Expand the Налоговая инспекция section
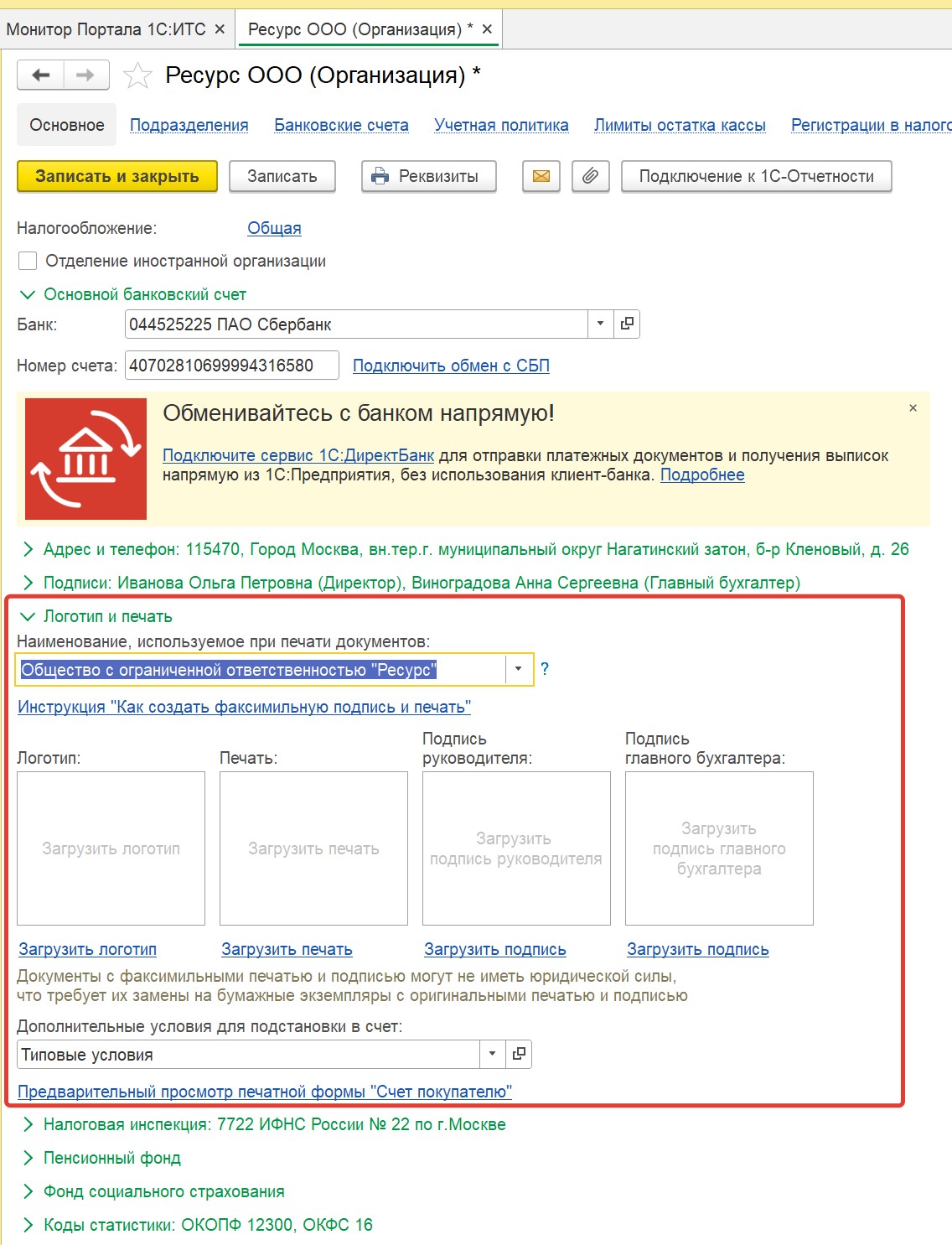 tap(28, 1124)
